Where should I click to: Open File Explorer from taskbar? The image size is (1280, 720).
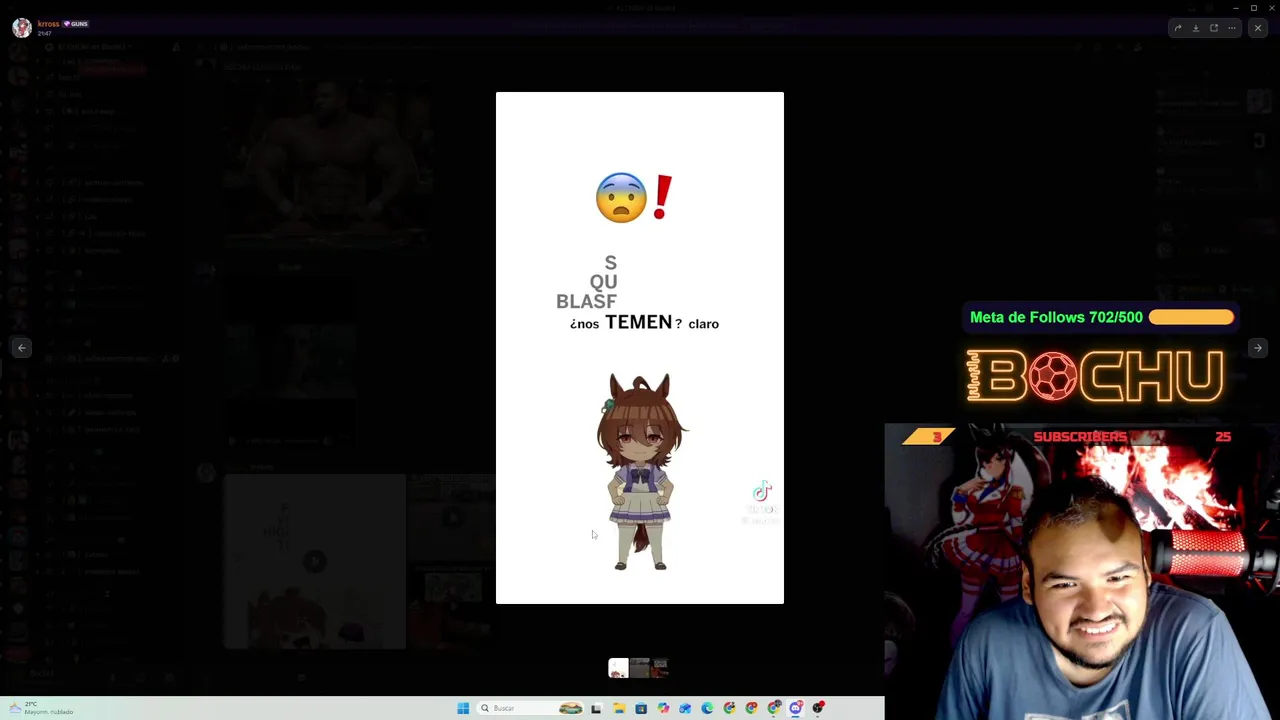click(x=619, y=708)
